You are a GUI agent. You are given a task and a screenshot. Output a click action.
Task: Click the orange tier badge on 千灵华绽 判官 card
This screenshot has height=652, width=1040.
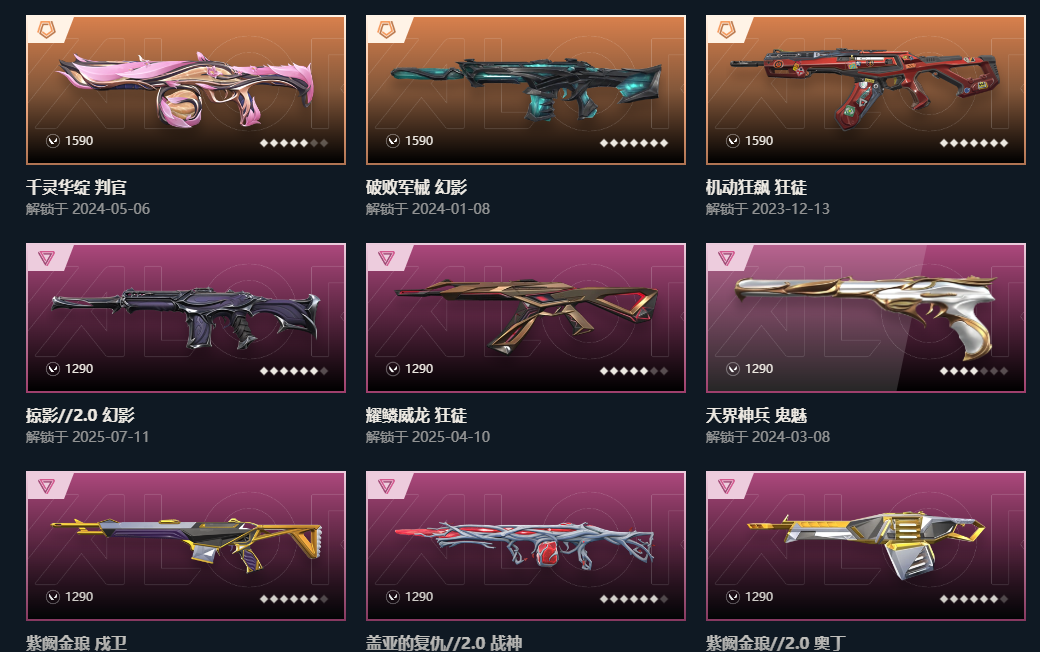point(46,29)
